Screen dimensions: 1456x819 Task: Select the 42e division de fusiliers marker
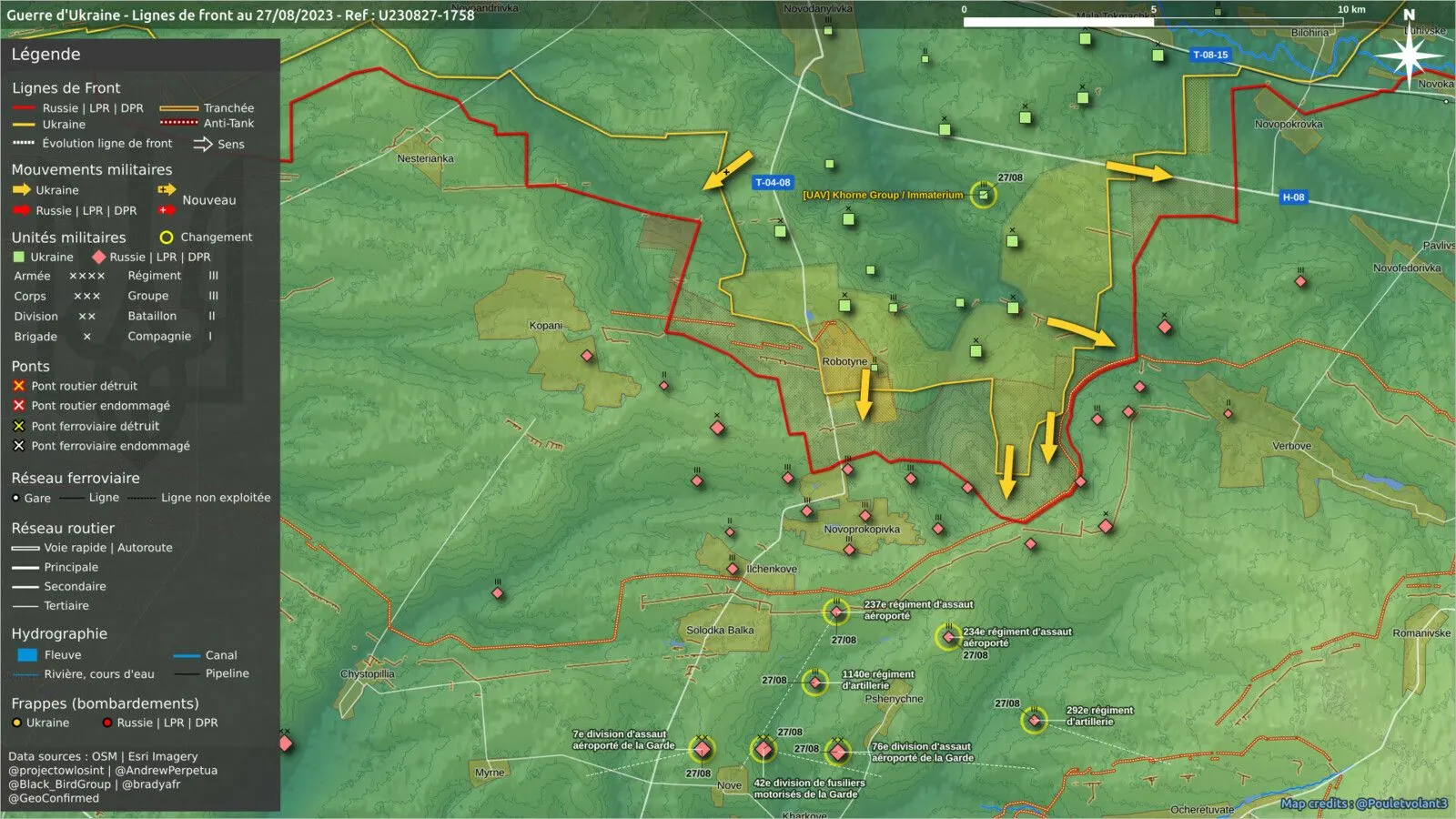(x=763, y=750)
